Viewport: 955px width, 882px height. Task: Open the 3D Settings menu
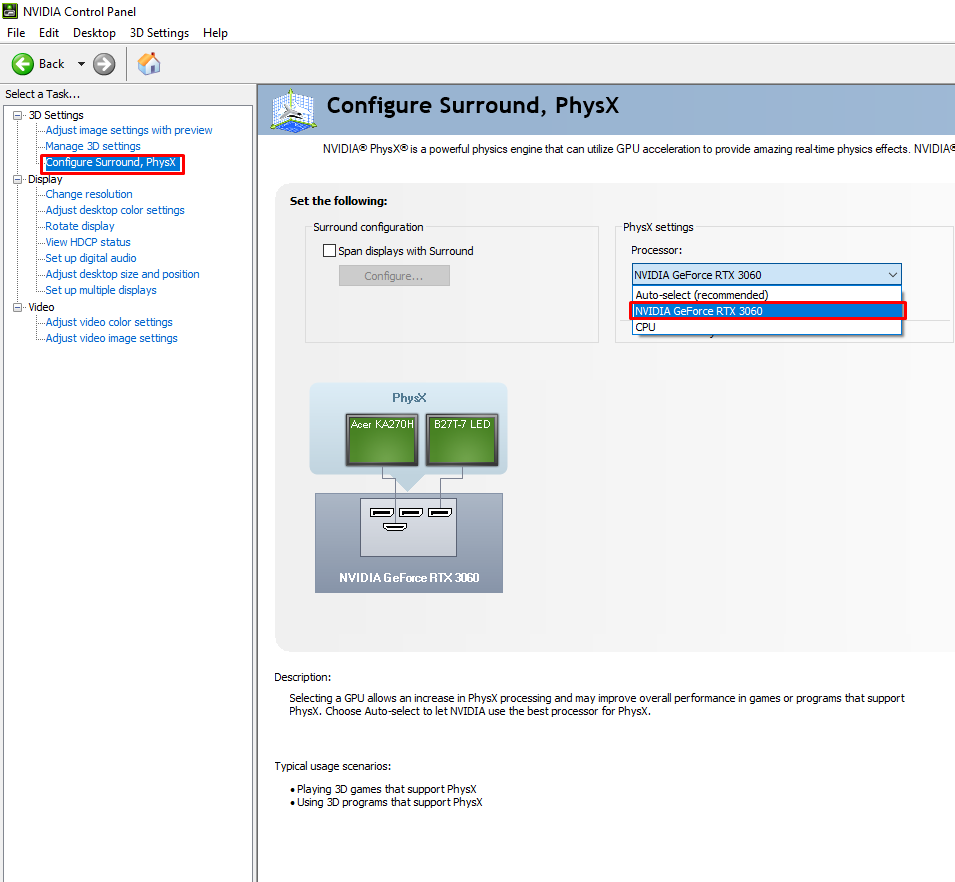click(x=159, y=33)
